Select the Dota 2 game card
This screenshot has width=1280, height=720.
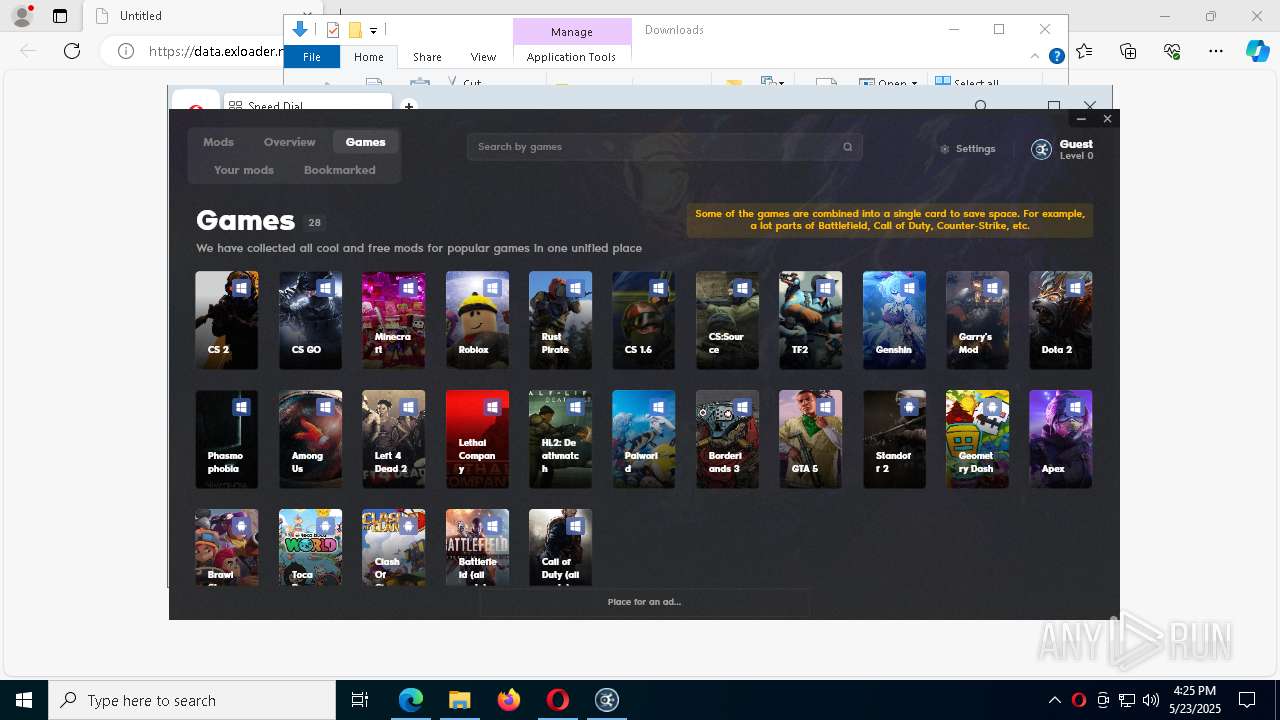(1060, 320)
